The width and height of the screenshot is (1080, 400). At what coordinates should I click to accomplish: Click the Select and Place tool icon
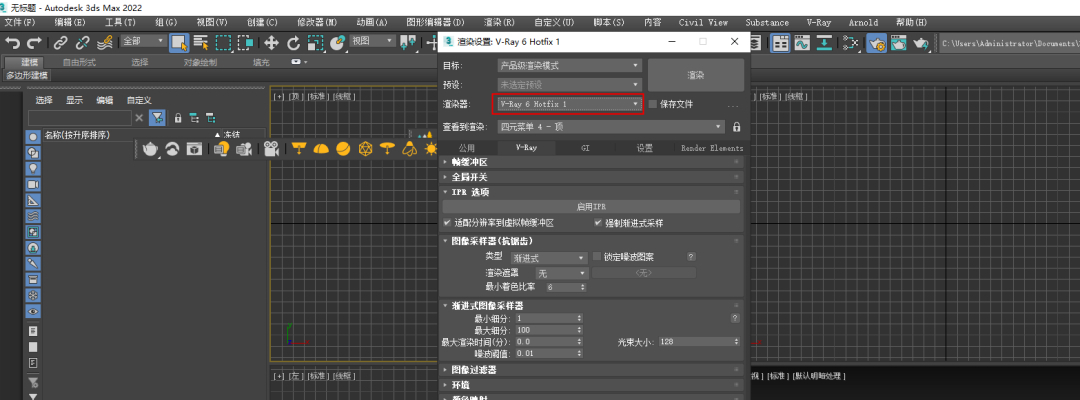point(337,43)
